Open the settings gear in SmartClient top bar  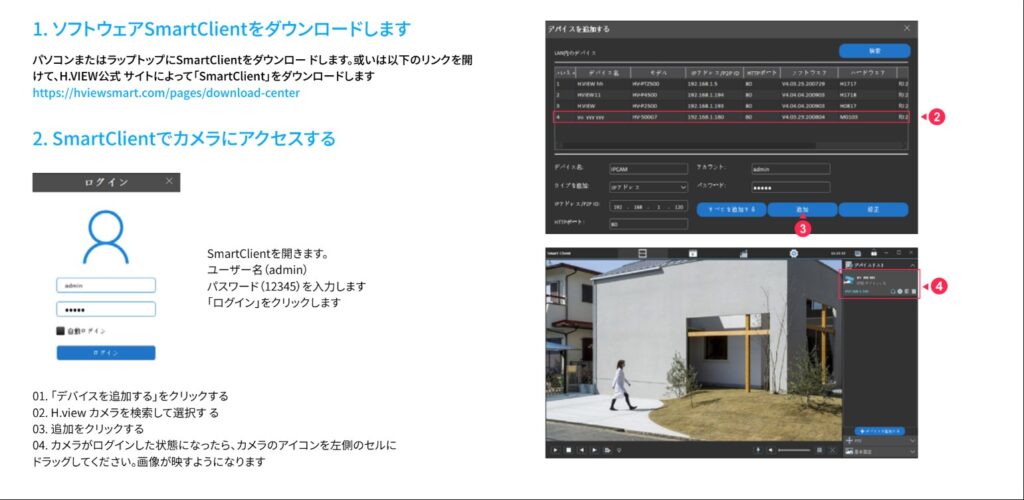[793, 253]
